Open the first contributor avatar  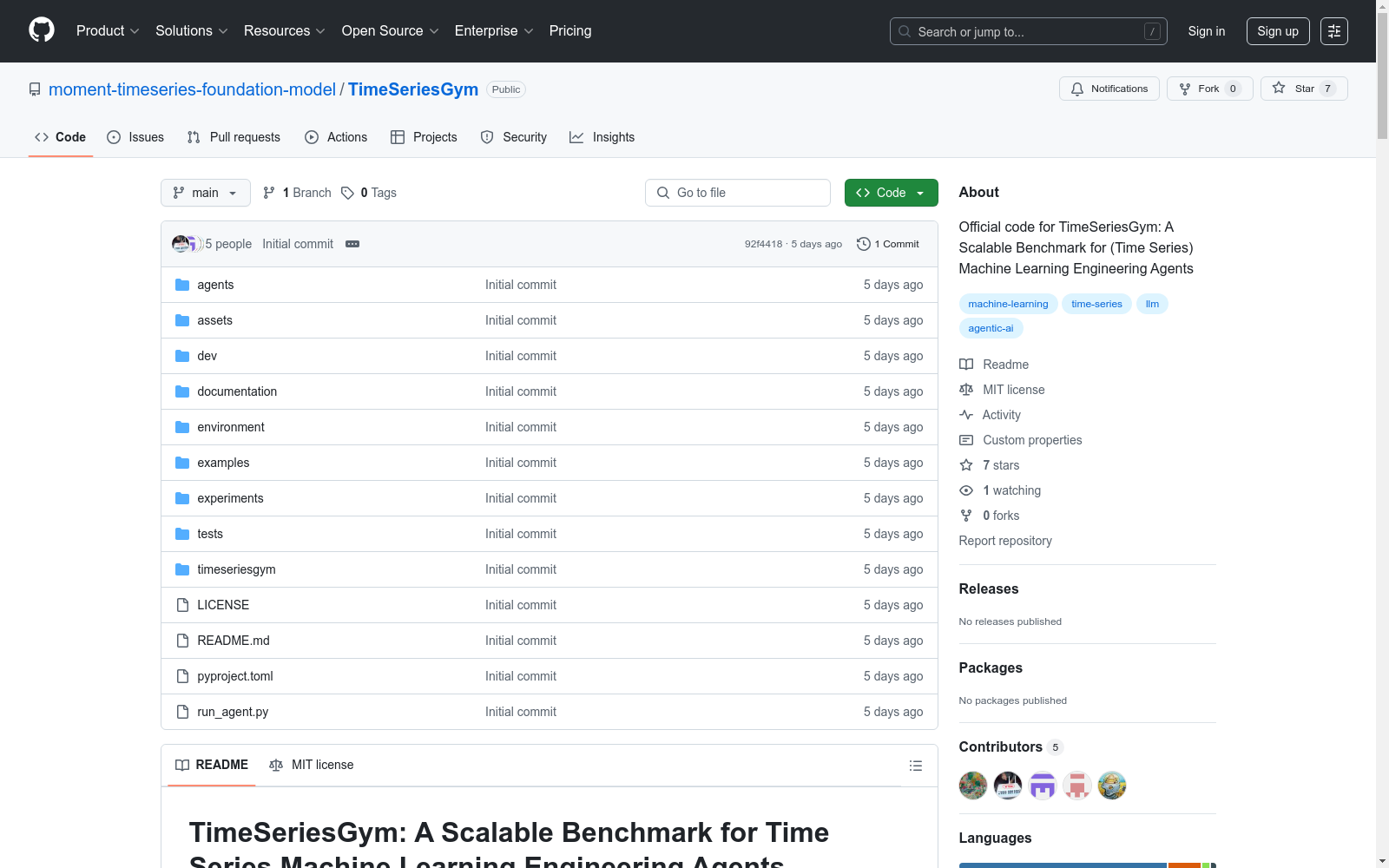tap(973, 786)
